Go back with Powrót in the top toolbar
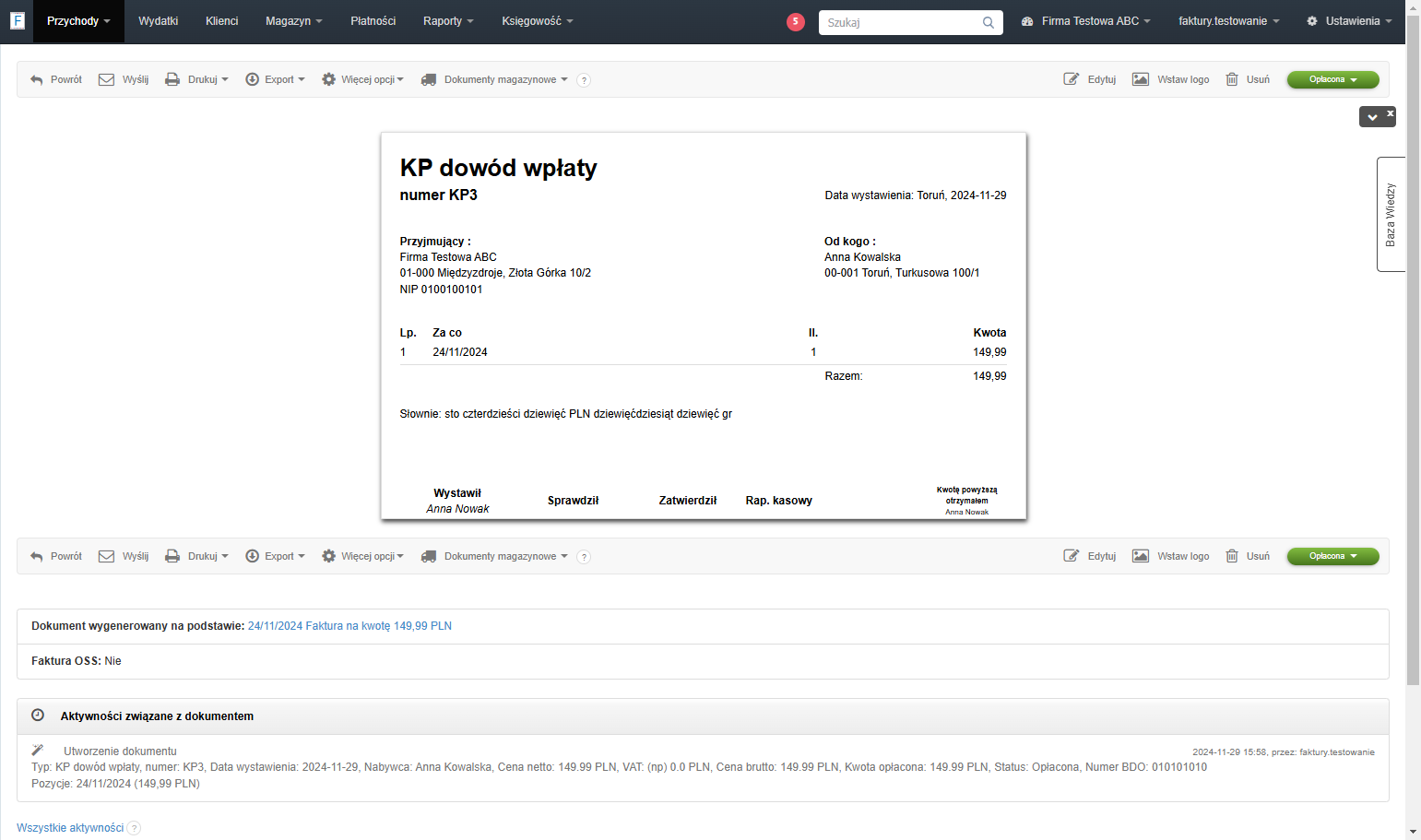1421x840 pixels. coord(56,80)
